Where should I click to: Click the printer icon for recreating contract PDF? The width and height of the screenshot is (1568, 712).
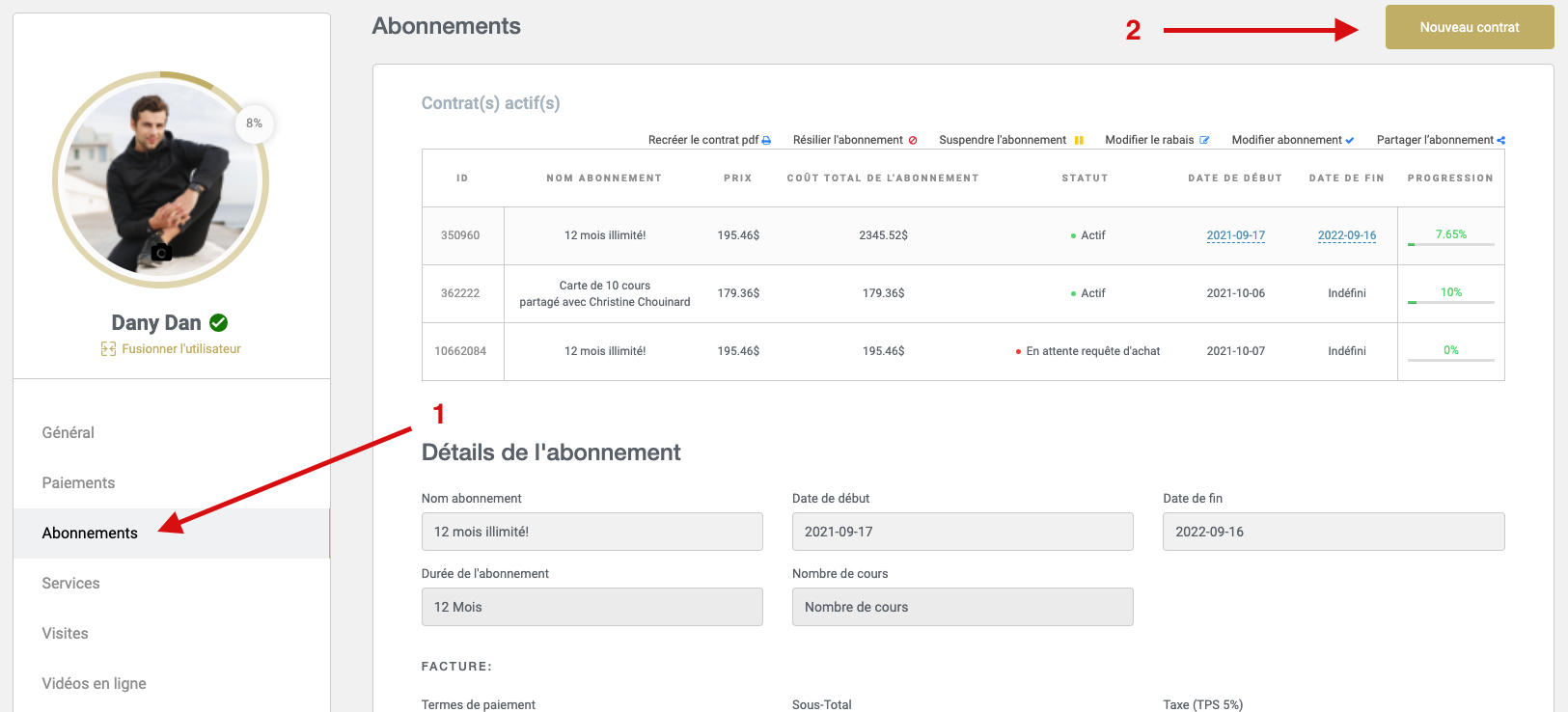766,141
